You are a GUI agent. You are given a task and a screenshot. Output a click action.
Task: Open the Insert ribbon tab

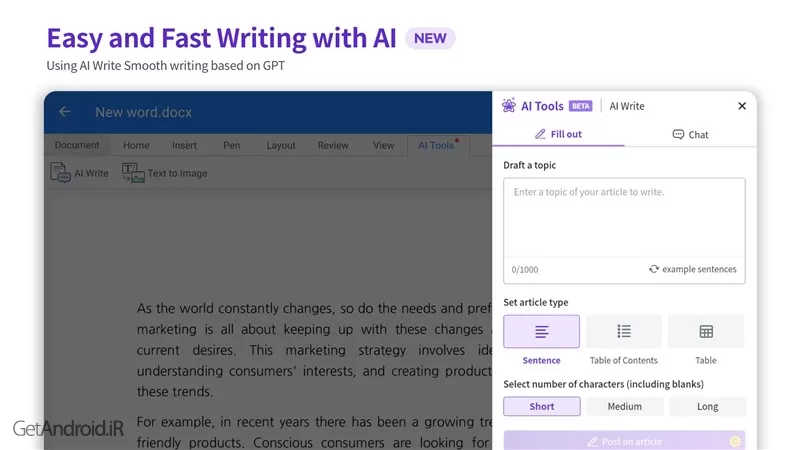(184, 145)
